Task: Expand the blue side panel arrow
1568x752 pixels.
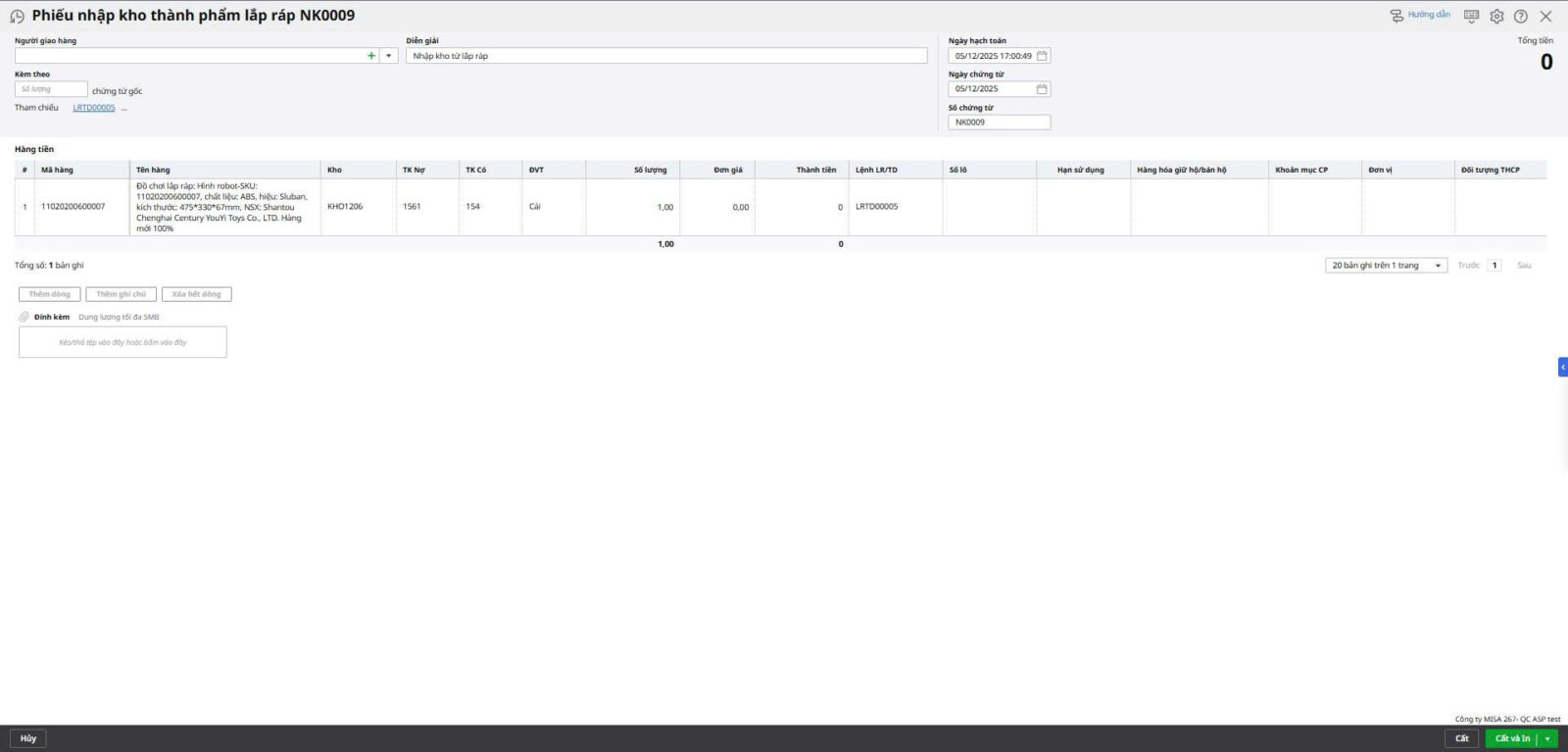Action: point(1562,367)
